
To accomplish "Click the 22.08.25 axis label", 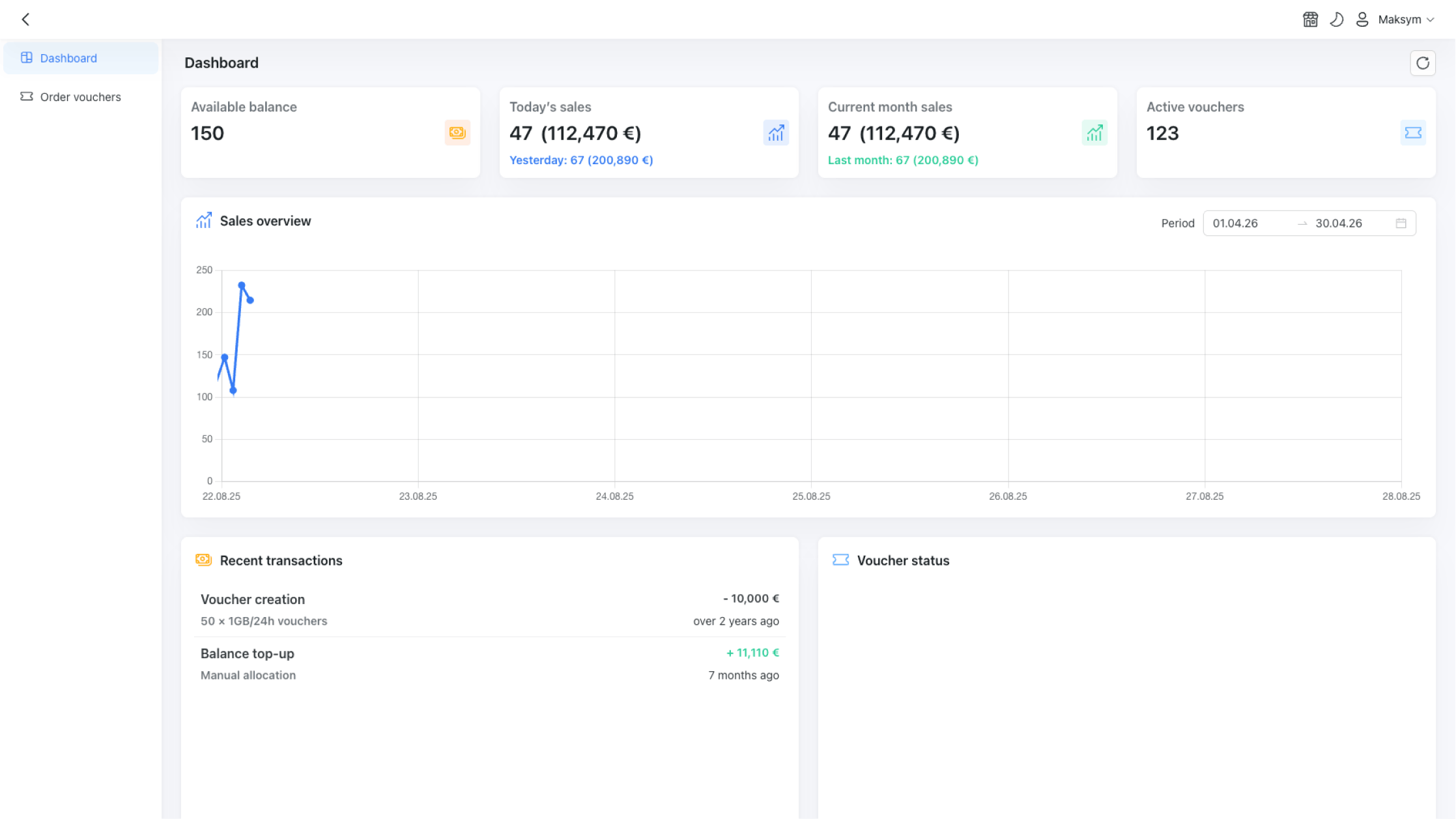I will [x=221, y=496].
